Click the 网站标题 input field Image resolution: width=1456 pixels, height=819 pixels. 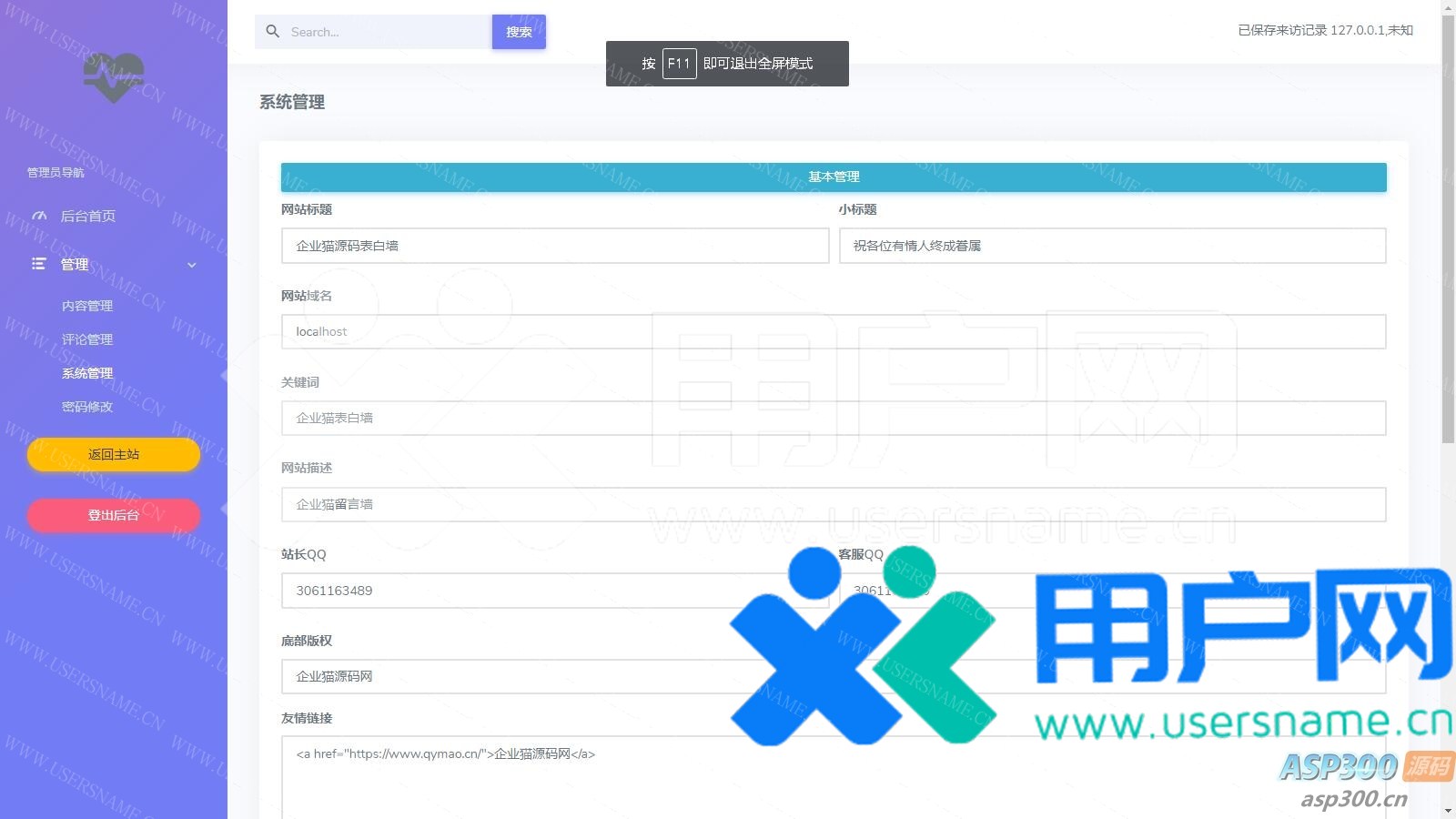tap(554, 246)
